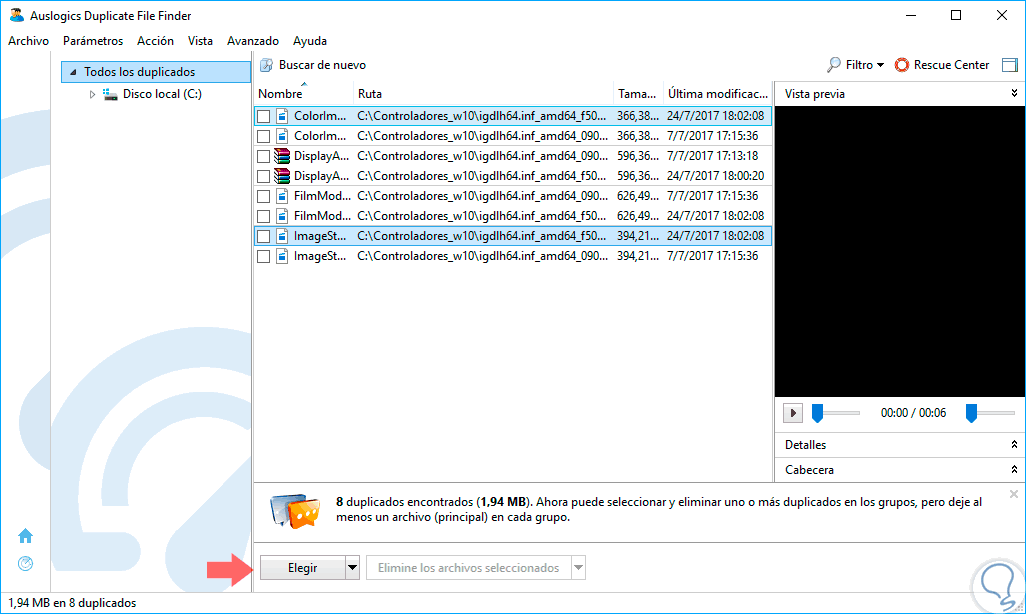The image size is (1026, 614).
Task: Click date 7/7/2017 17:15:36 of ImageSt row
Action: [713, 256]
